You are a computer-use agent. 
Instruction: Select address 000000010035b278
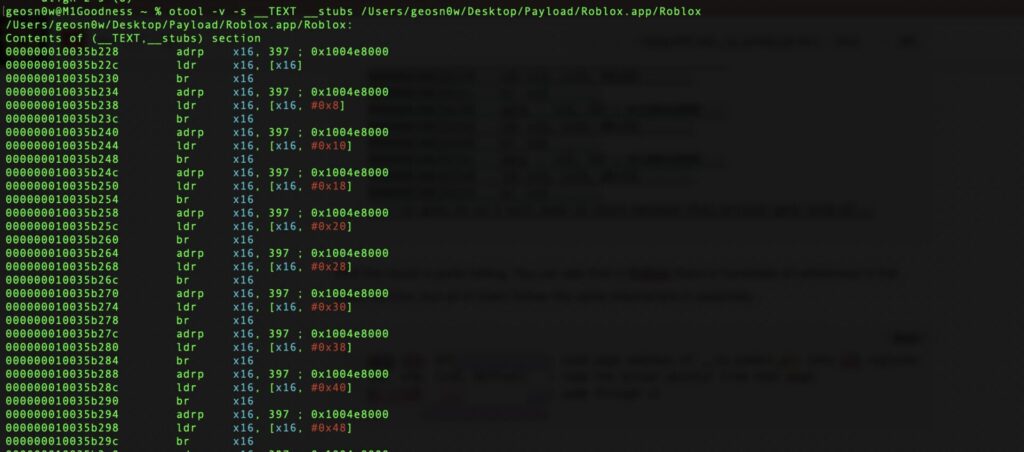pyautogui.click(x=63, y=321)
